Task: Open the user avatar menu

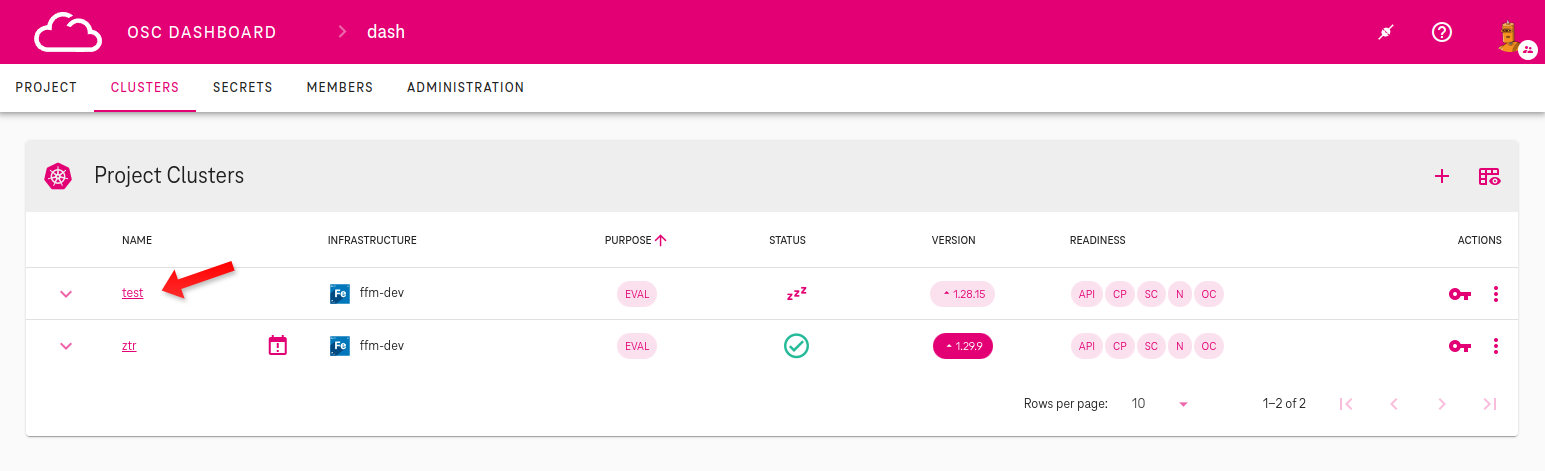Action: pos(1510,34)
